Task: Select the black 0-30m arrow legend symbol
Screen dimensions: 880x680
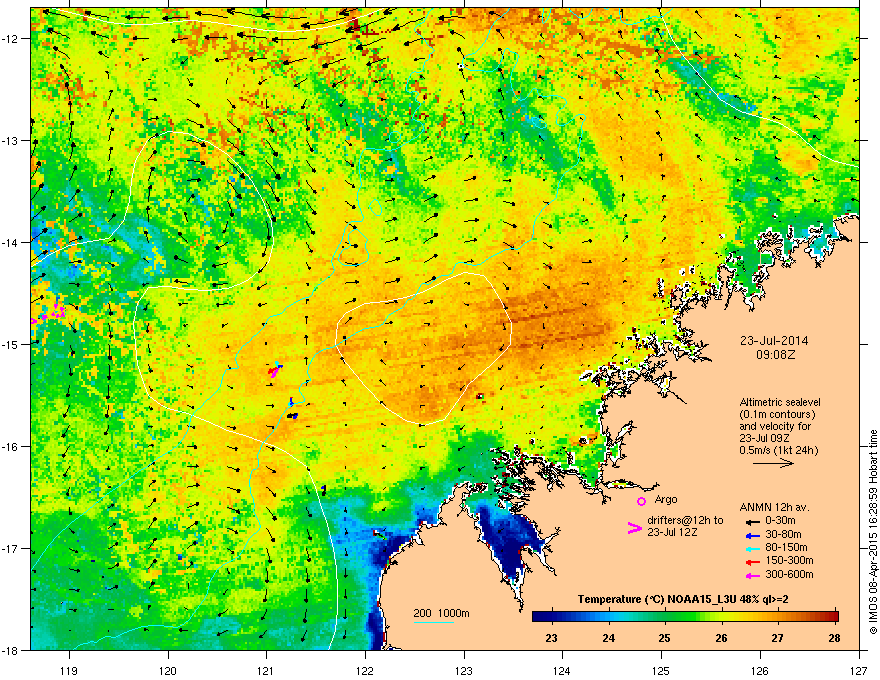Action: pos(752,521)
